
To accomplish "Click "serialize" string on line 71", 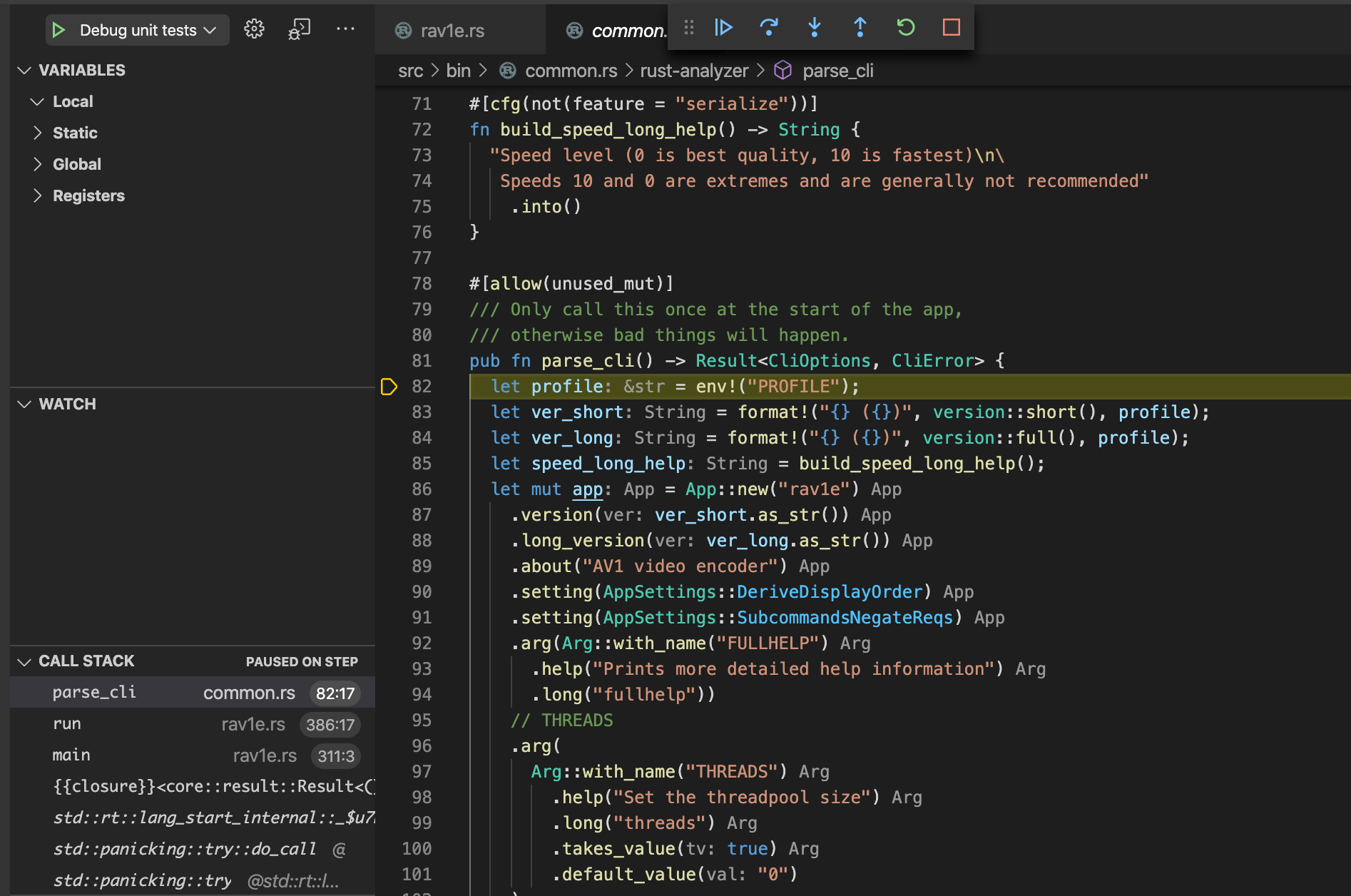I will point(732,104).
